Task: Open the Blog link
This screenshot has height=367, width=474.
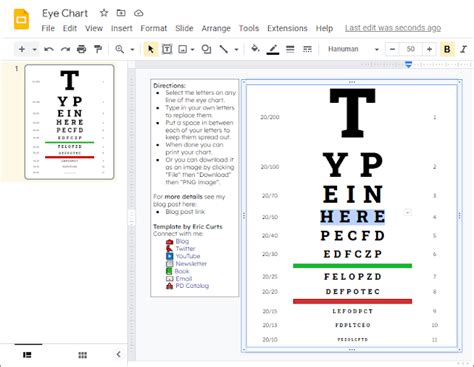Action: tap(182, 241)
